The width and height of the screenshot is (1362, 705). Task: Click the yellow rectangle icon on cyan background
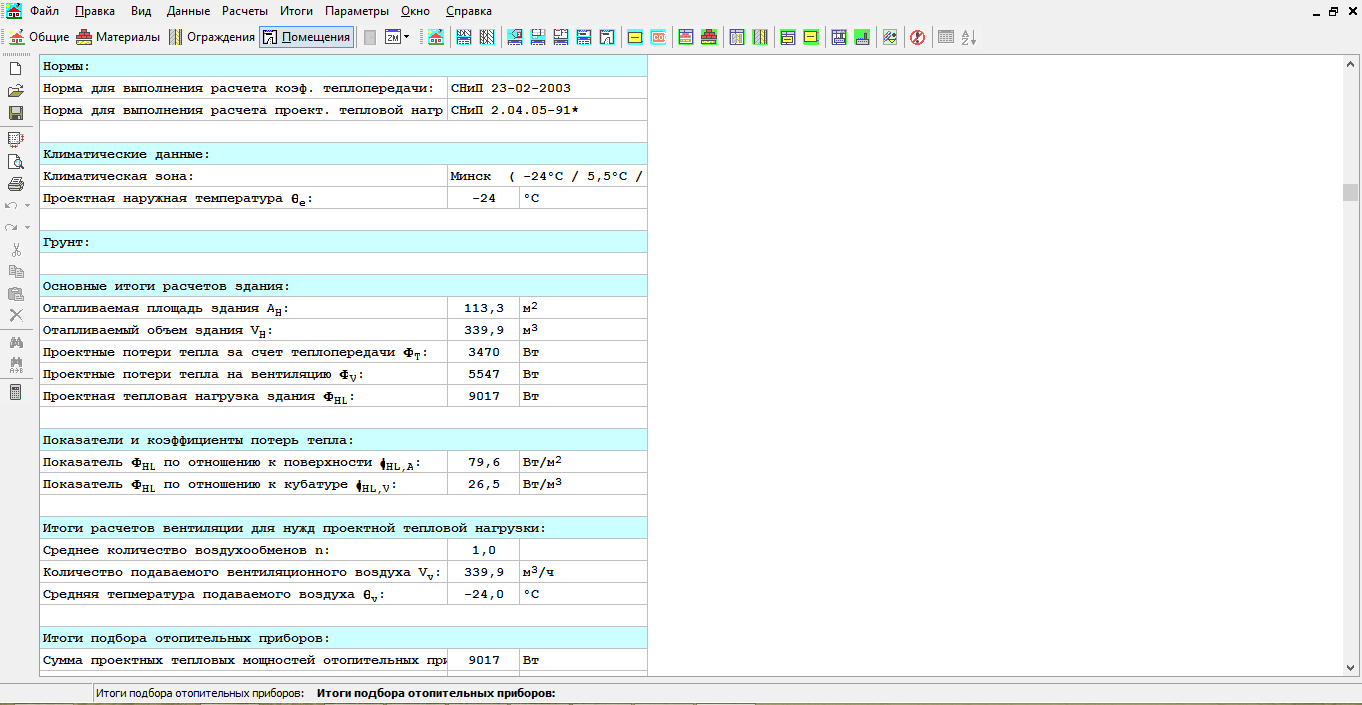coord(635,37)
